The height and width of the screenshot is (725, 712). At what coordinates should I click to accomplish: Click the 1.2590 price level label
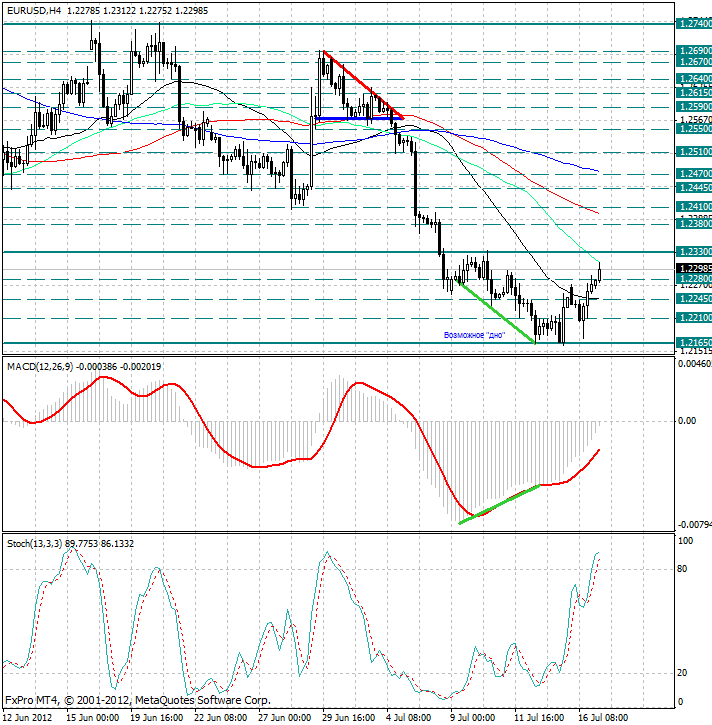point(694,107)
